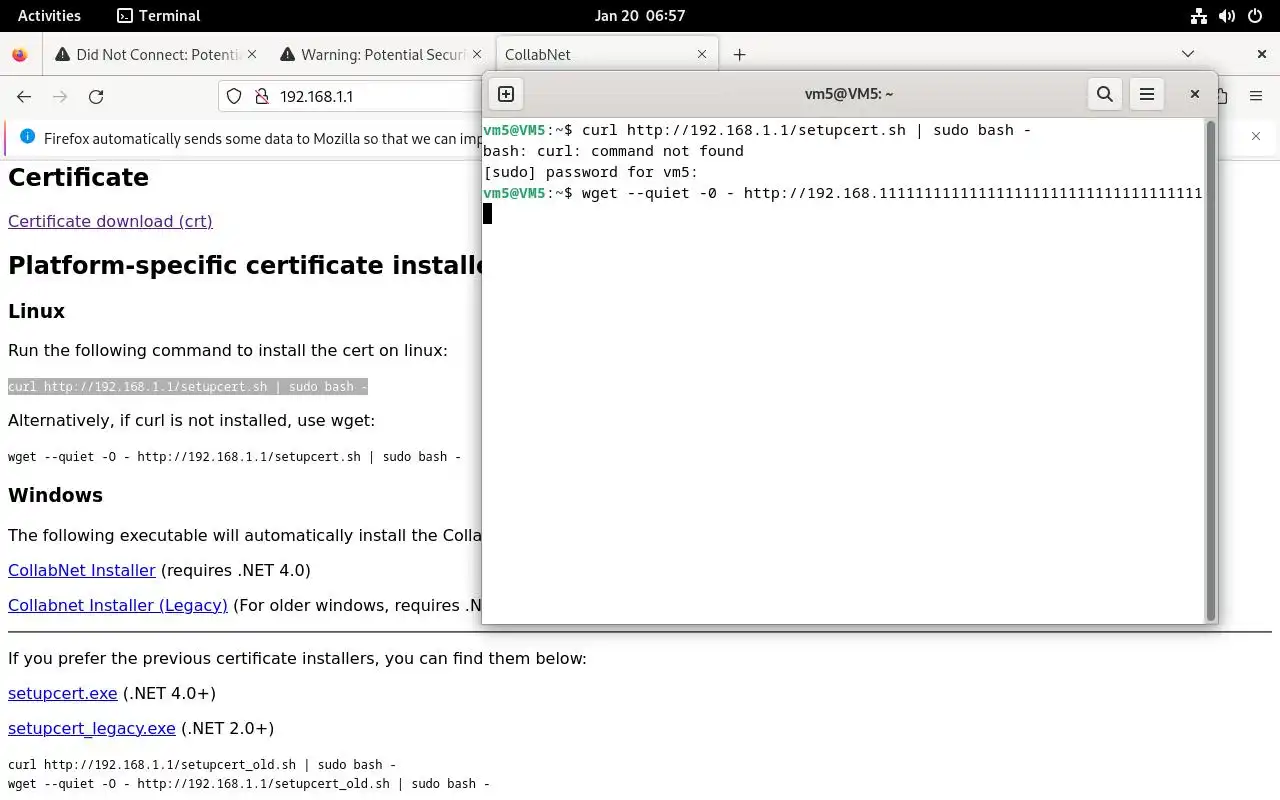The width and height of the screenshot is (1280, 800).
Task: Expand the list all tabs chevron
Action: tap(1188, 54)
